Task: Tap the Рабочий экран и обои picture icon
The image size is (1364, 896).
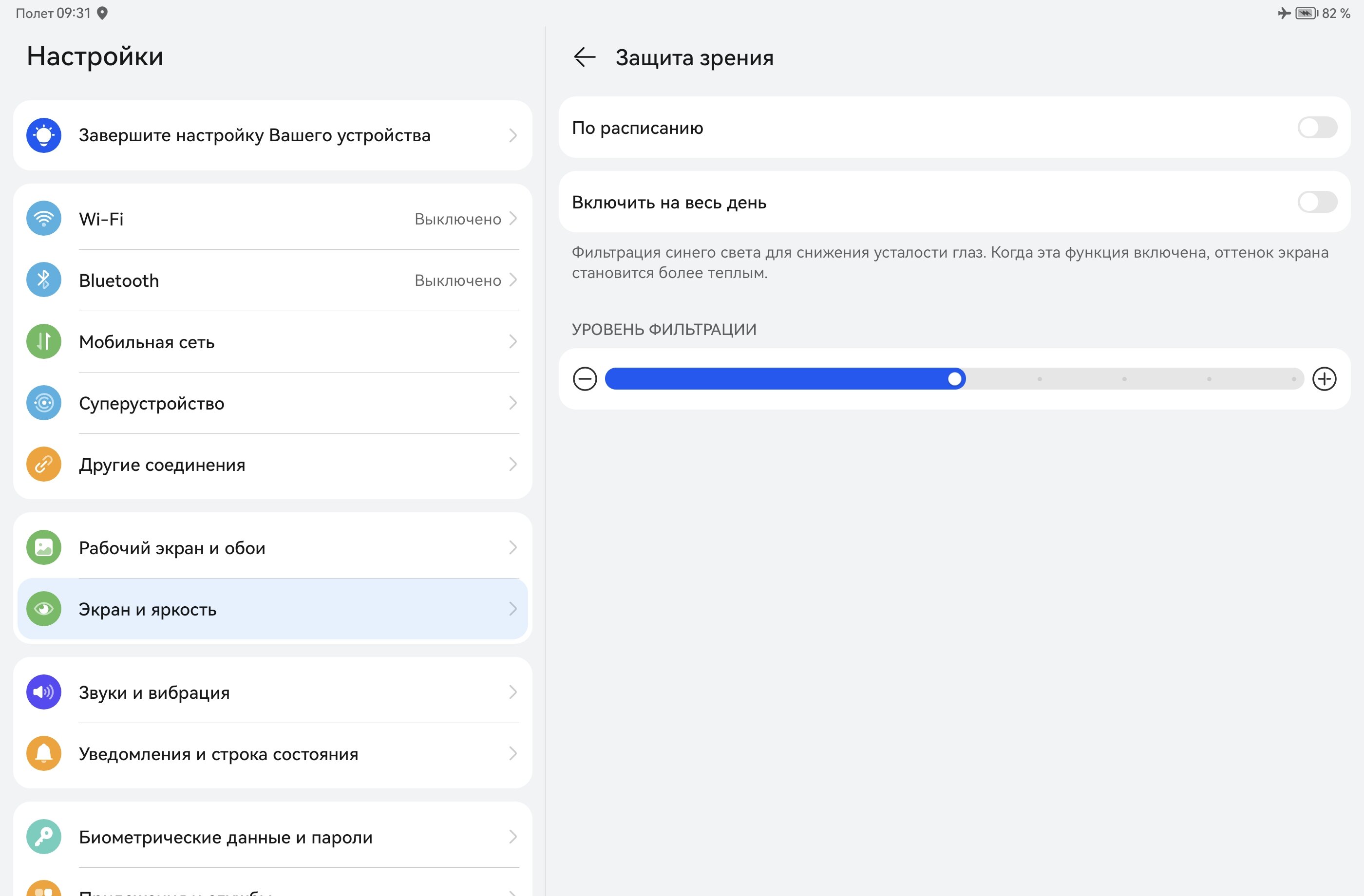Action: coord(43,548)
